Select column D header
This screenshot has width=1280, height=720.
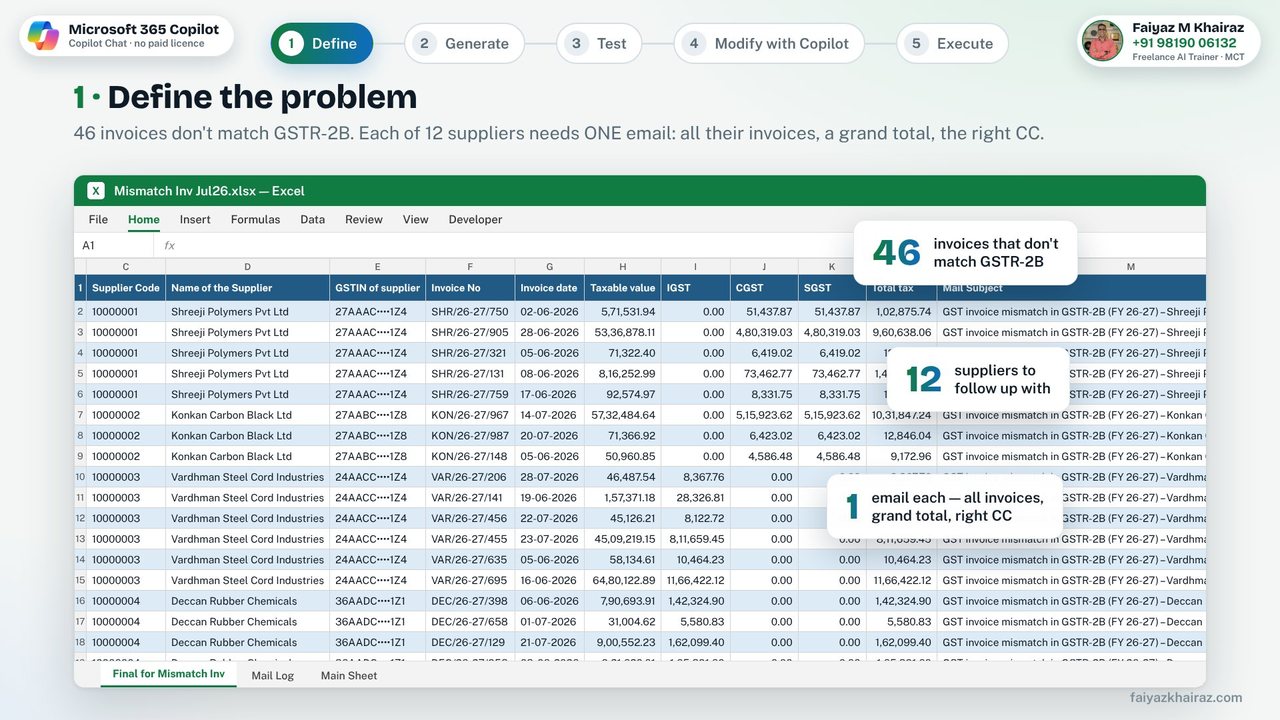tap(247, 266)
